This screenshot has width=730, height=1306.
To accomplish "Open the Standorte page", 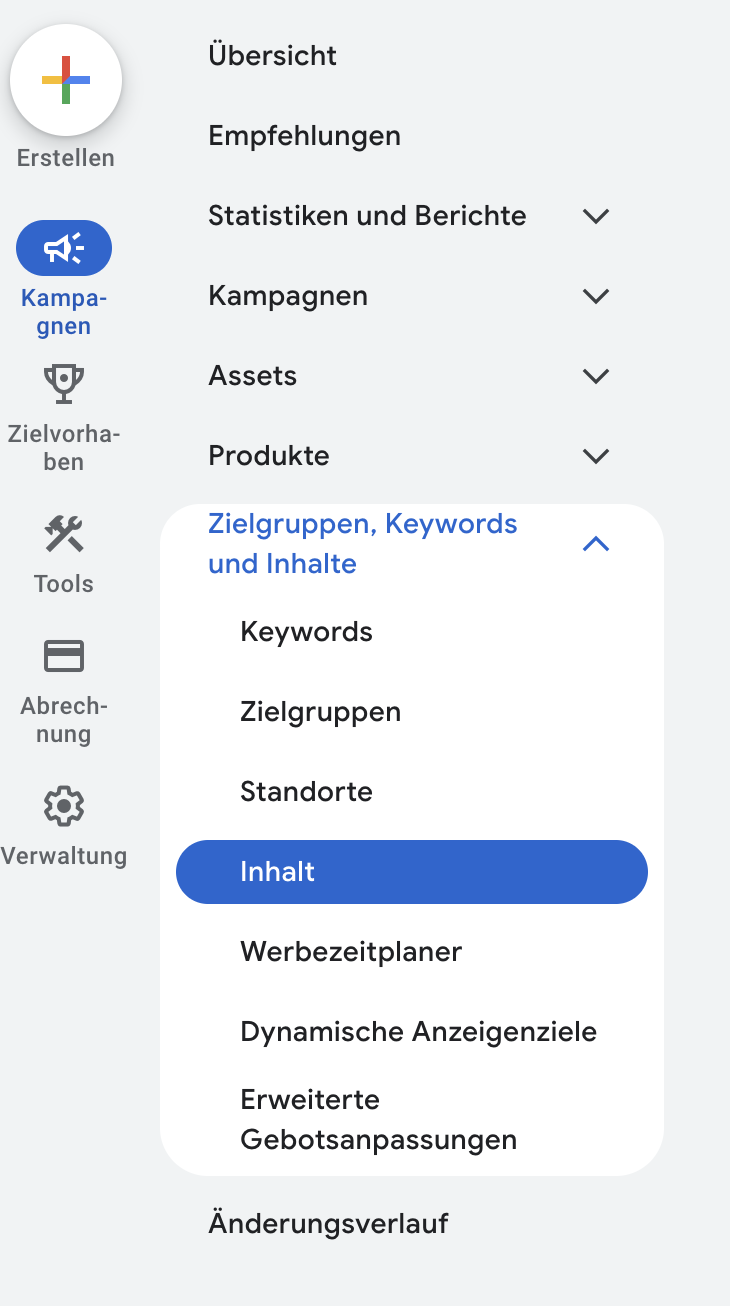I will pyautogui.click(x=308, y=791).
